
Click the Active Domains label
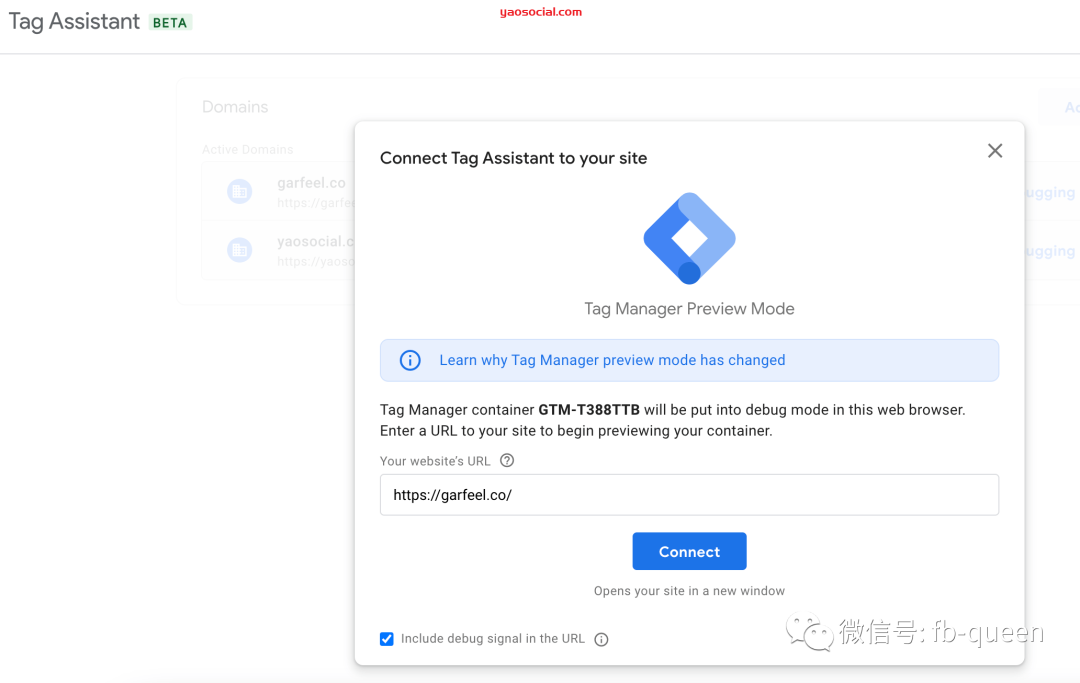pos(247,149)
